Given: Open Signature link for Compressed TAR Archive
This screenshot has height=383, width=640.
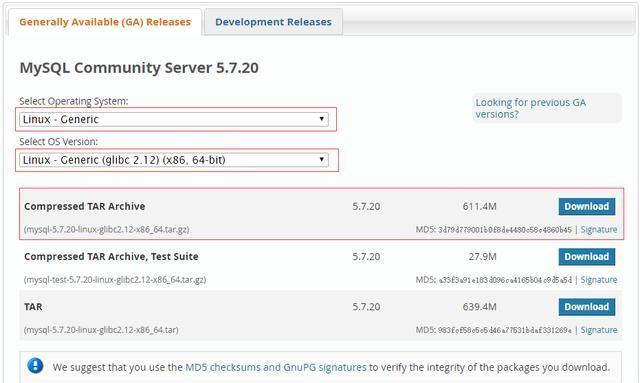Looking at the screenshot, I should point(599,229).
